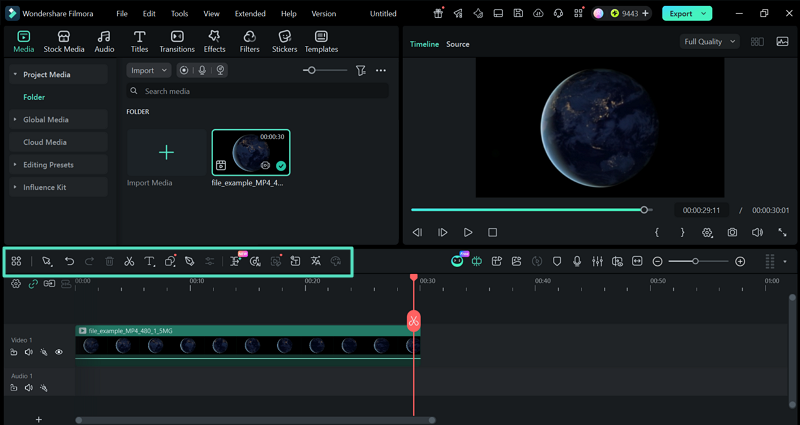Viewport: 800px width, 425px height.
Task: Click the Import Media plus tile
Action: pyautogui.click(x=166, y=153)
